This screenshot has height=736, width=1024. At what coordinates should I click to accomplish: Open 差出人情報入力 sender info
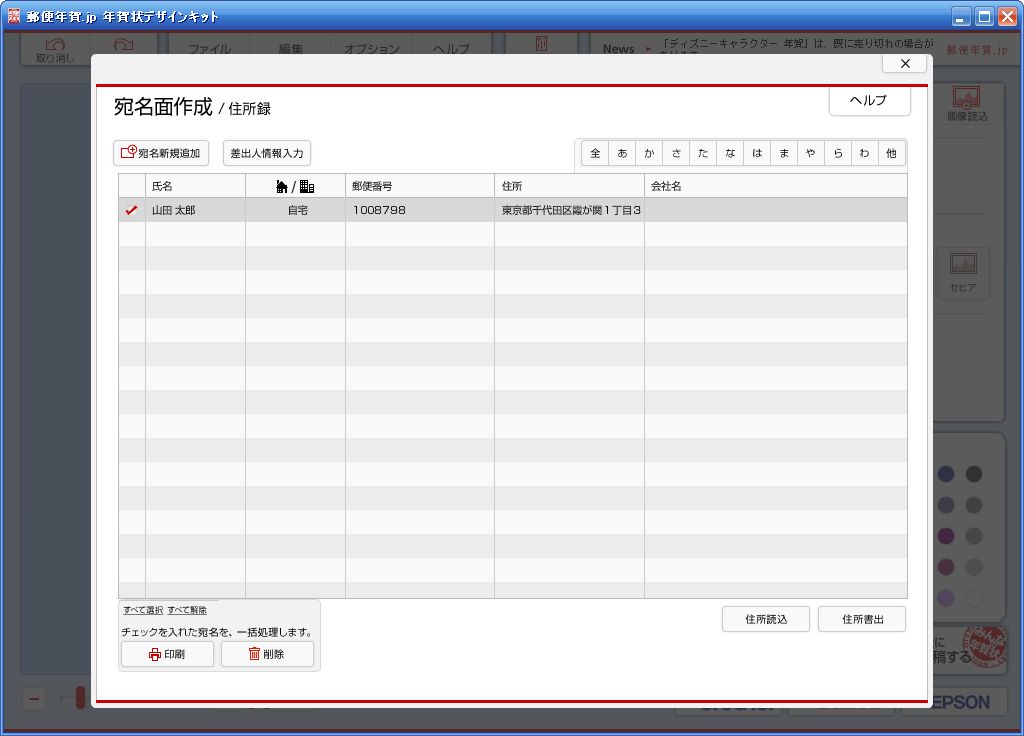pyautogui.click(x=266, y=153)
